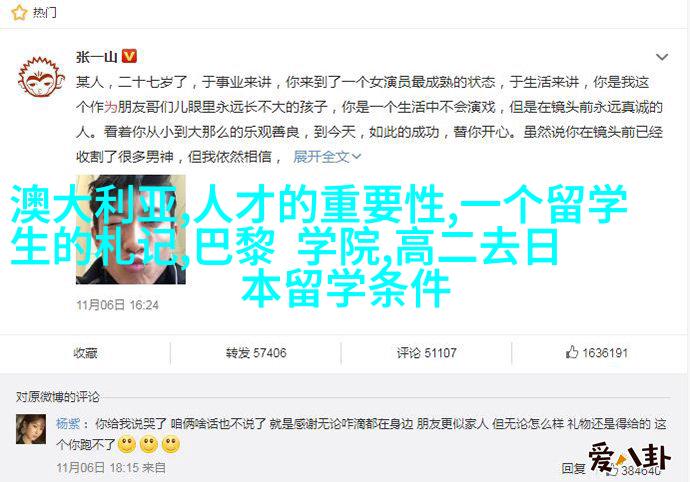Open the 评论 51107 comments tab

[426, 353]
